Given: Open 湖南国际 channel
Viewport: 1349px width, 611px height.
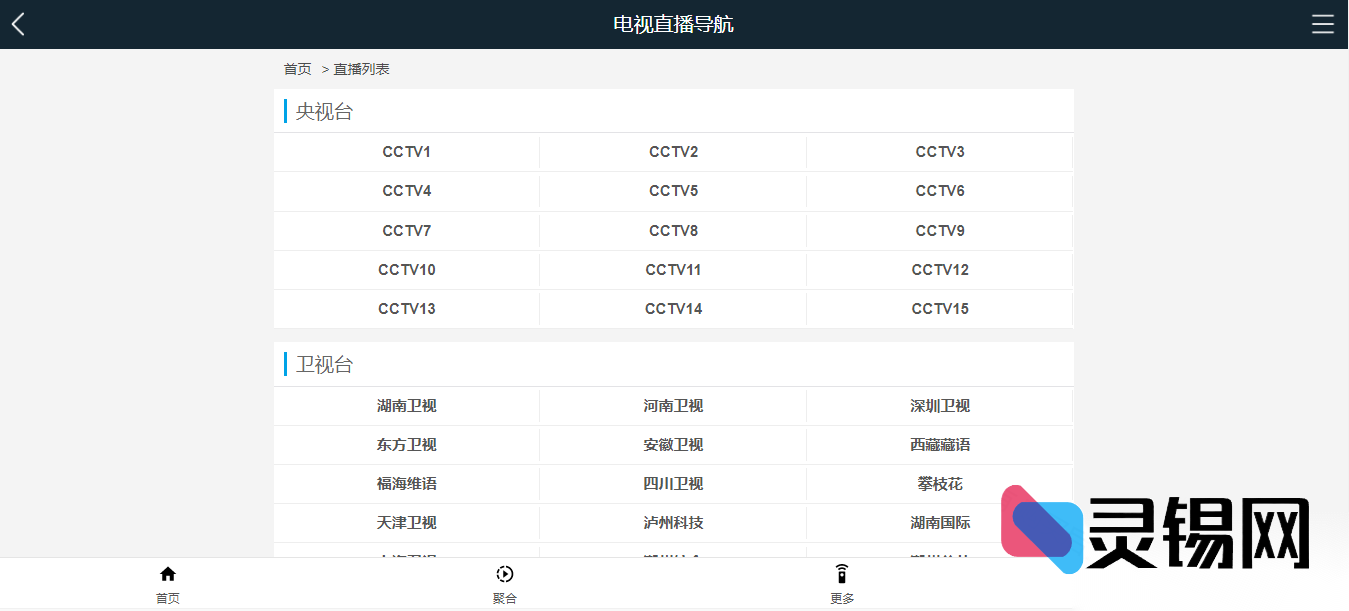Looking at the screenshot, I should 940,522.
